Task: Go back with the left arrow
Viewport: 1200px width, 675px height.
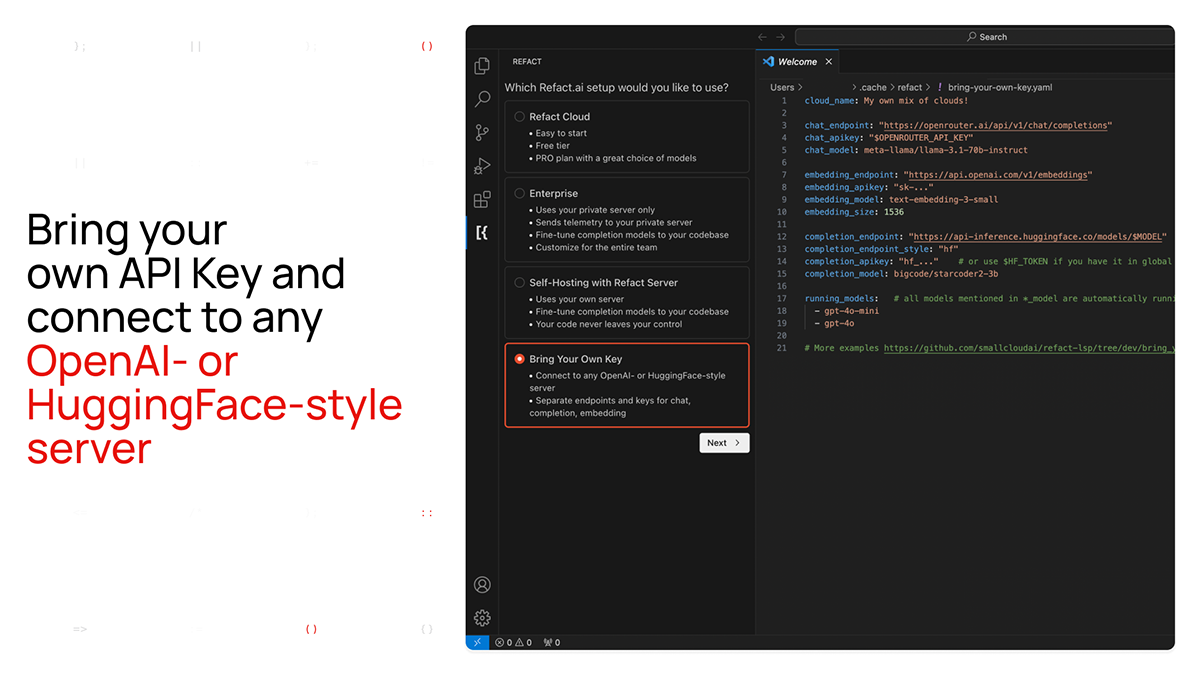Action: tap(763, 37)
